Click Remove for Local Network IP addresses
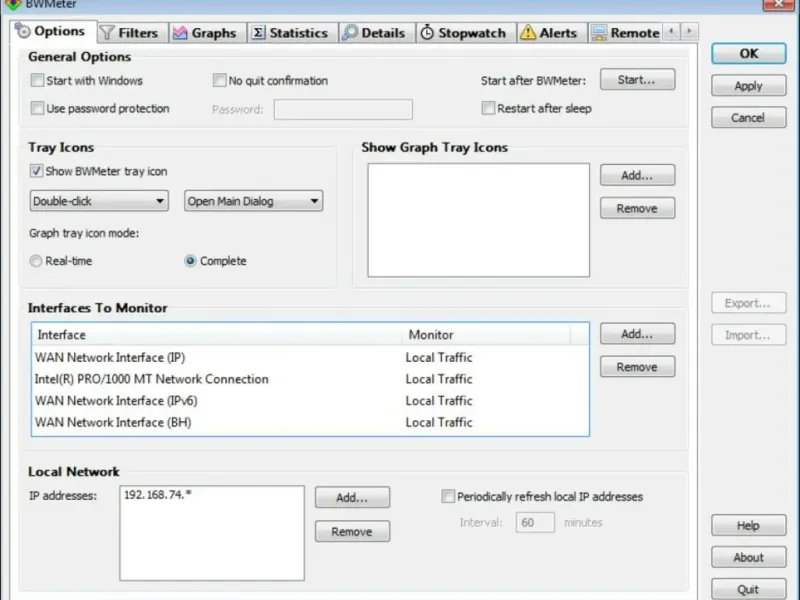800x600 pixels. click(x=353, y=531)
